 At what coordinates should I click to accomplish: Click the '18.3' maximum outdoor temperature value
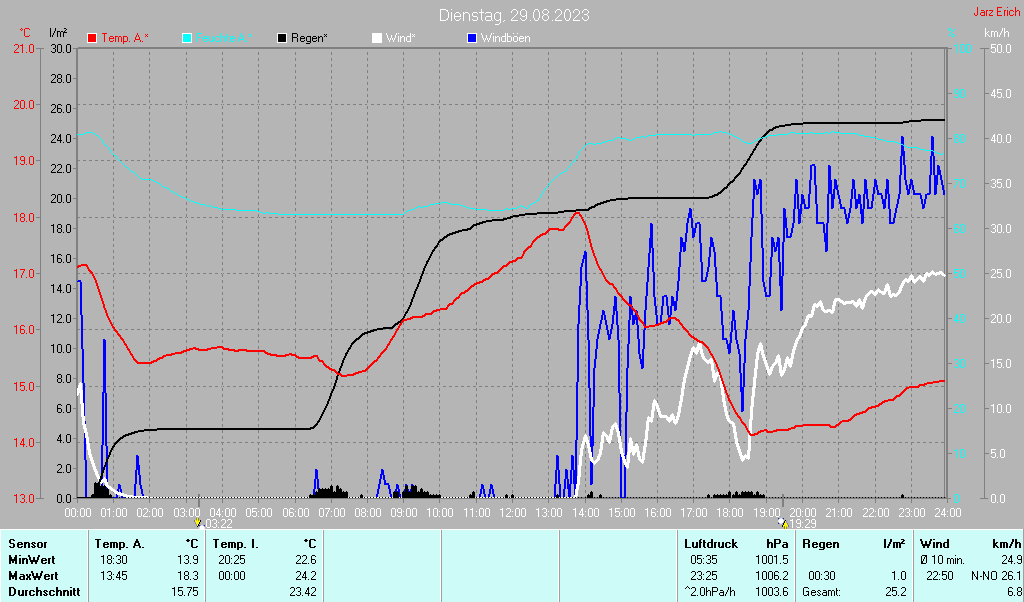tap(188, 576)
